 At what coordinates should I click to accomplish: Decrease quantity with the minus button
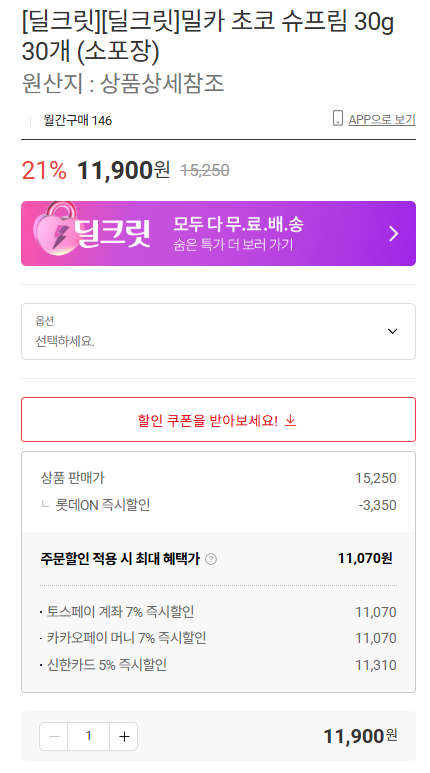[x=54, y=737]
